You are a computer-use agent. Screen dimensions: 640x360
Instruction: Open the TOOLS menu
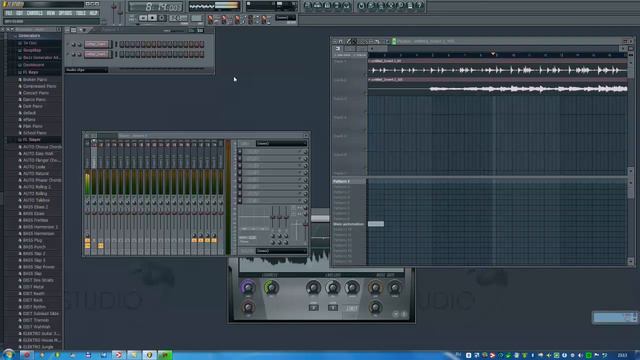[81, 13]
